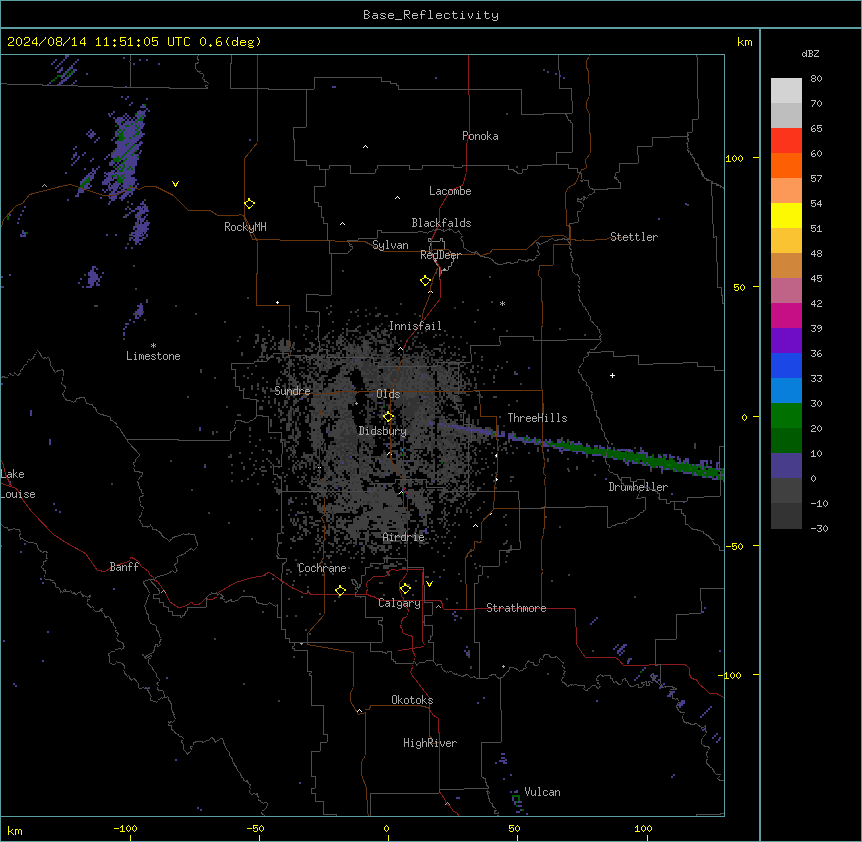
Task: Select the Okotoks label
Action: pyautogui.click(x=412, y=700)
